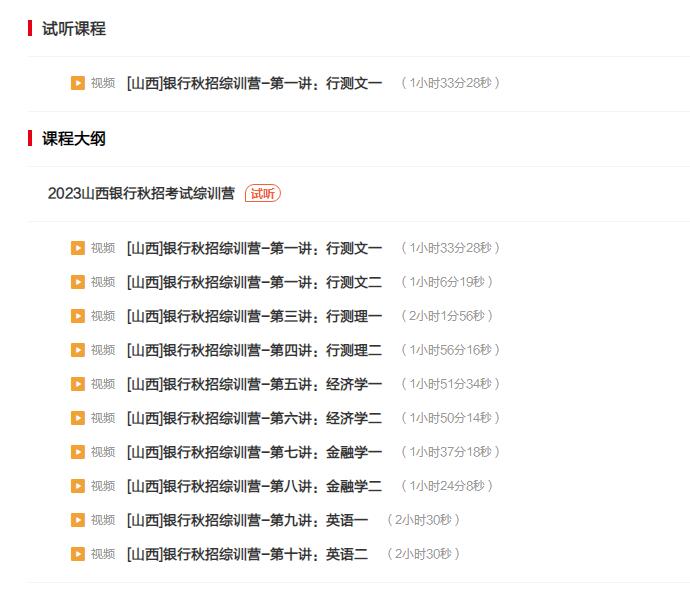Click 视频 label on 第七讲 row

(103, 452)
